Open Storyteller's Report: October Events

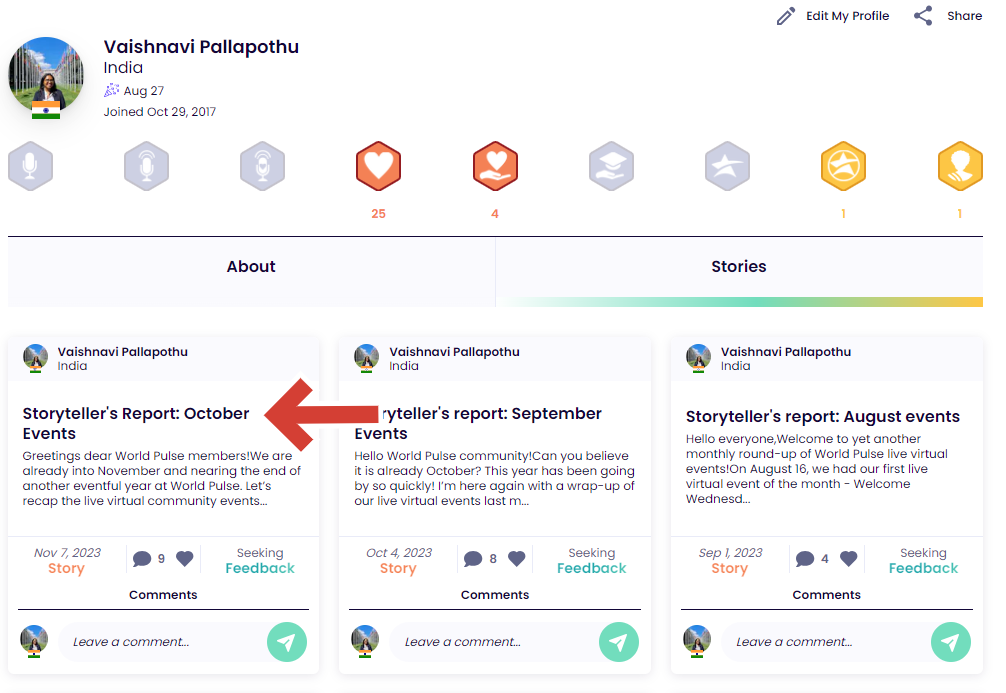point(136,423)
